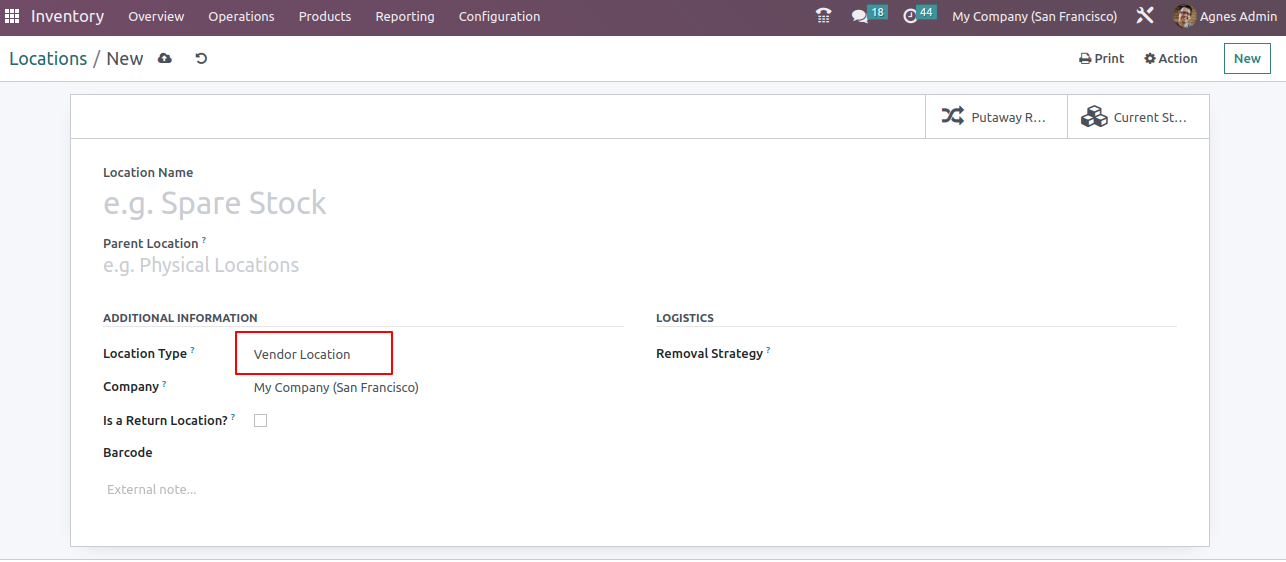
Task: Click the cloud save record icon
Action: tap(165, 59)
